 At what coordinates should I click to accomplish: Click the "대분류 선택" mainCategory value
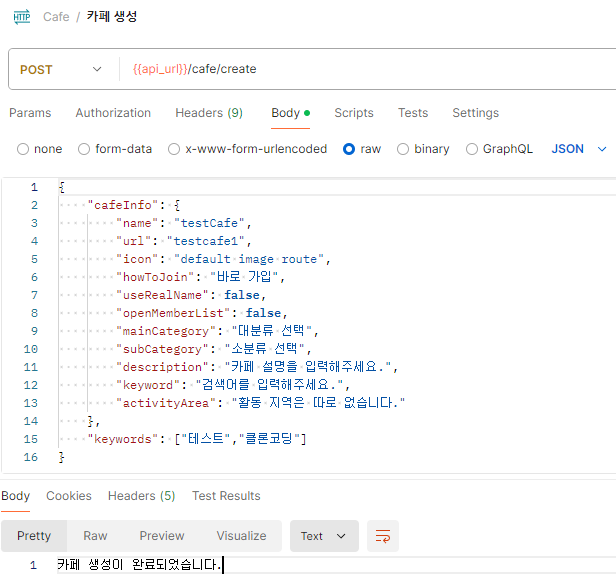click(272, 331)
